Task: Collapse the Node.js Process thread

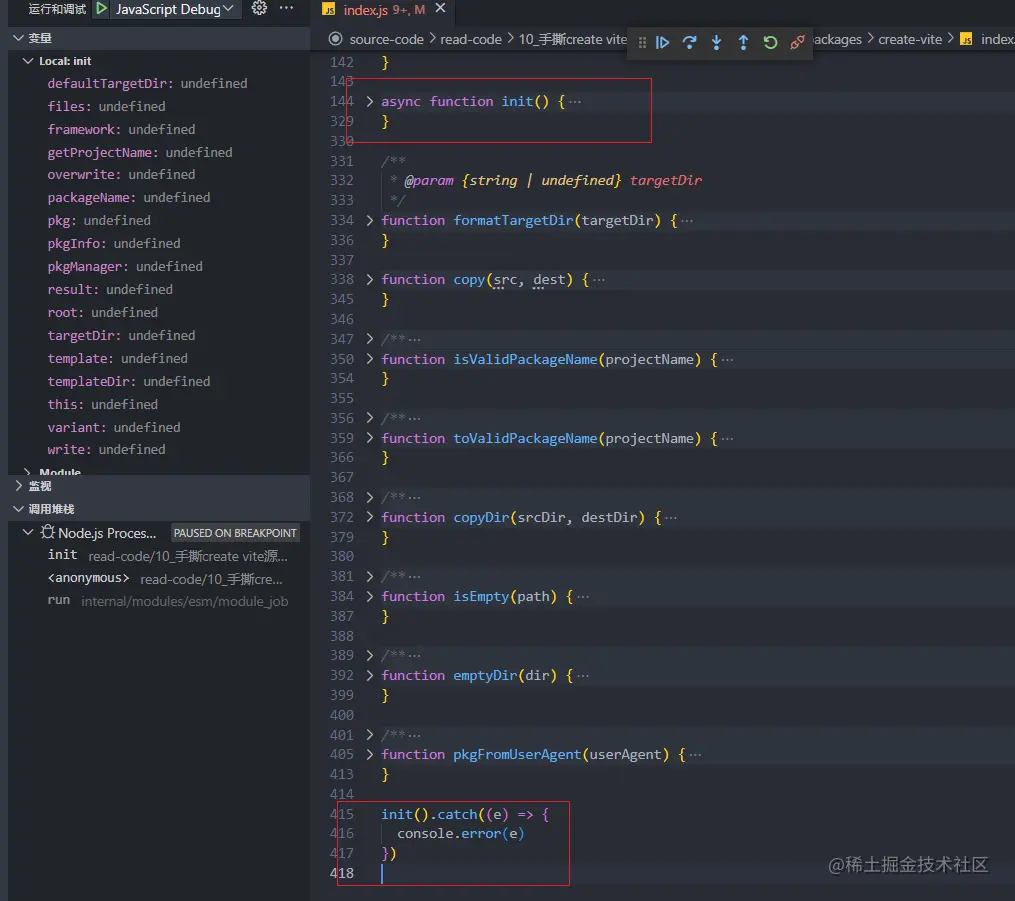Action: (28, 533)
